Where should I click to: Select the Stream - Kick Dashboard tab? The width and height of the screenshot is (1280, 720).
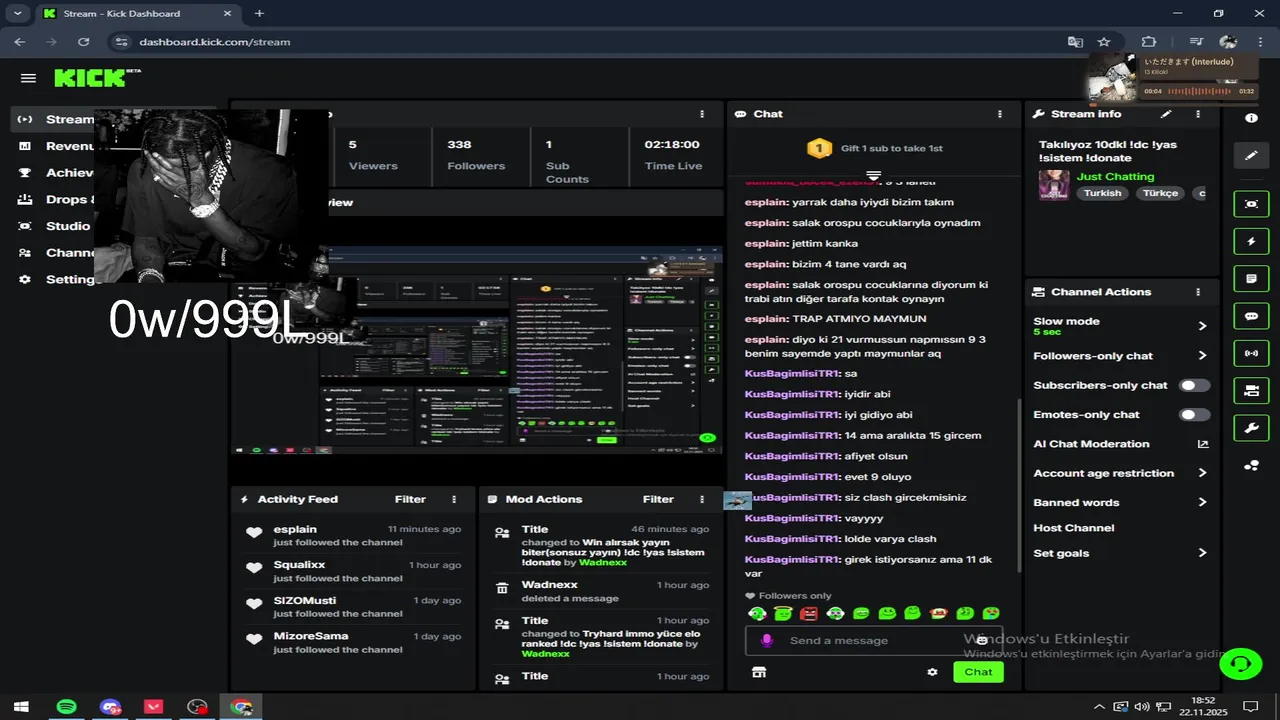[137, 14]
